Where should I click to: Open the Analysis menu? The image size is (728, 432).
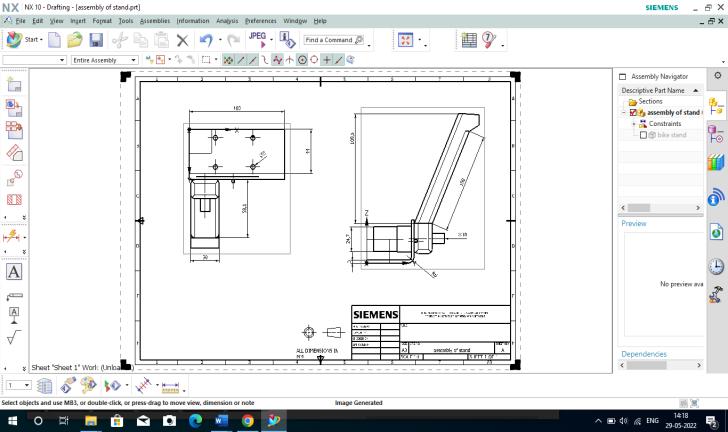[x=227, y=21]
